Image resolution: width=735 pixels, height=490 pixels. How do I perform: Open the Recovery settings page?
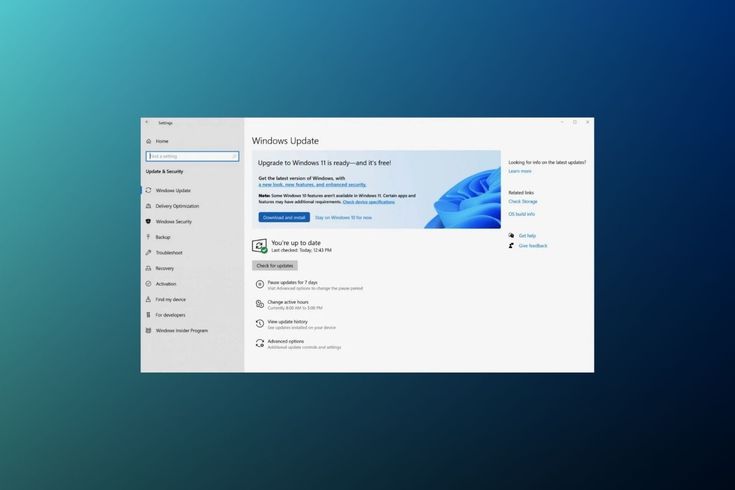pos(164,268)
